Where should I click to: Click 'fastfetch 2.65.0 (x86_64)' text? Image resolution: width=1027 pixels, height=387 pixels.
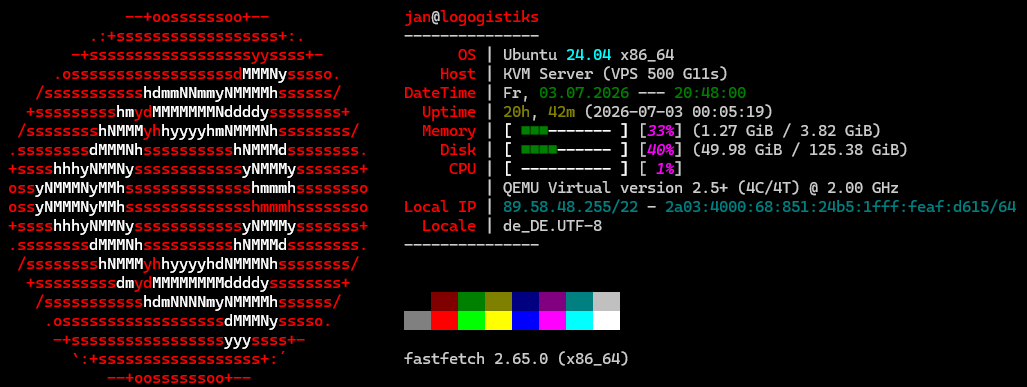(x=517, y=359)
